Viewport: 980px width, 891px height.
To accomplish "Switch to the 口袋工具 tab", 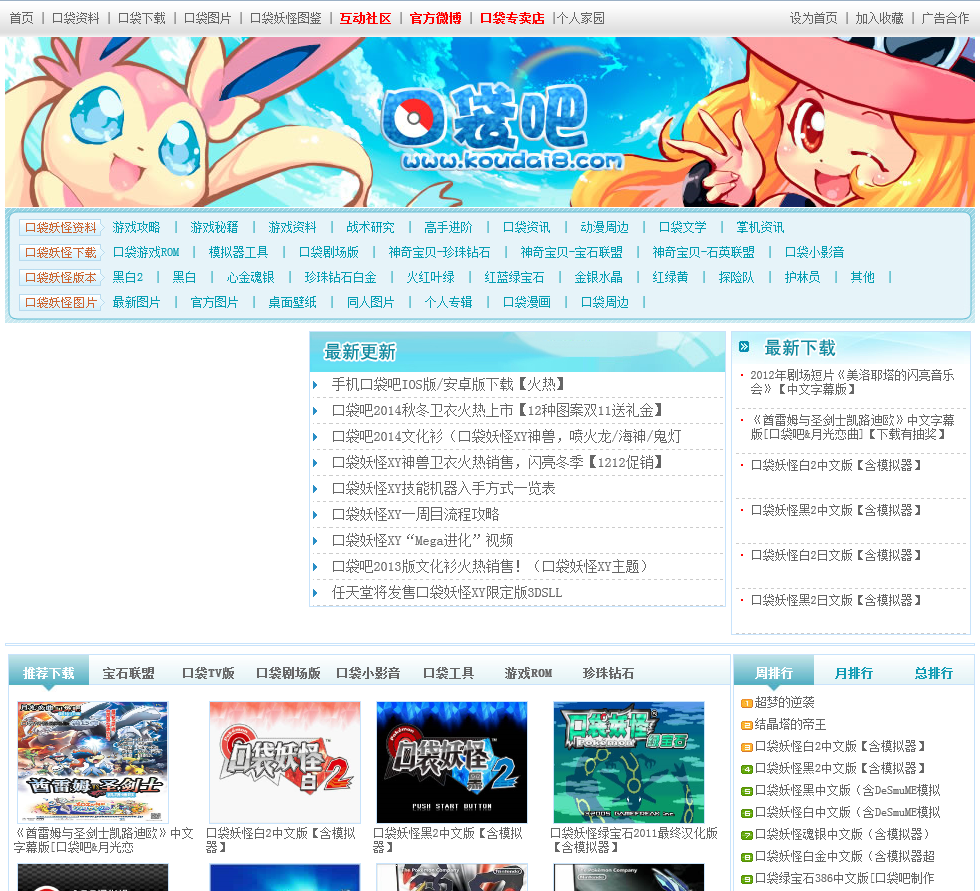I will 448,674.
